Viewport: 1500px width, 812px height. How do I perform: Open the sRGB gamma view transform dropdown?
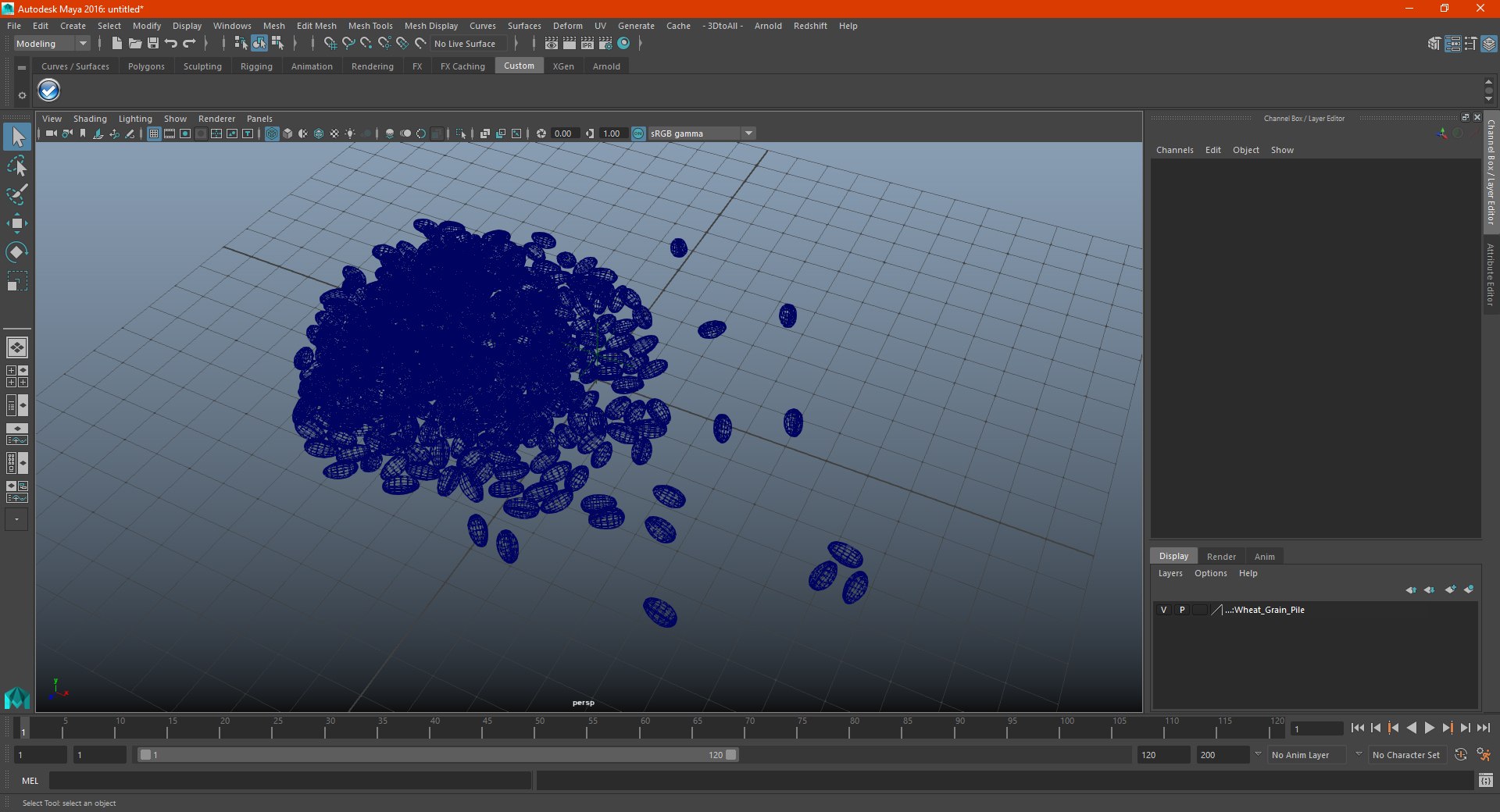pyautogui.click(x=702, y=134)
